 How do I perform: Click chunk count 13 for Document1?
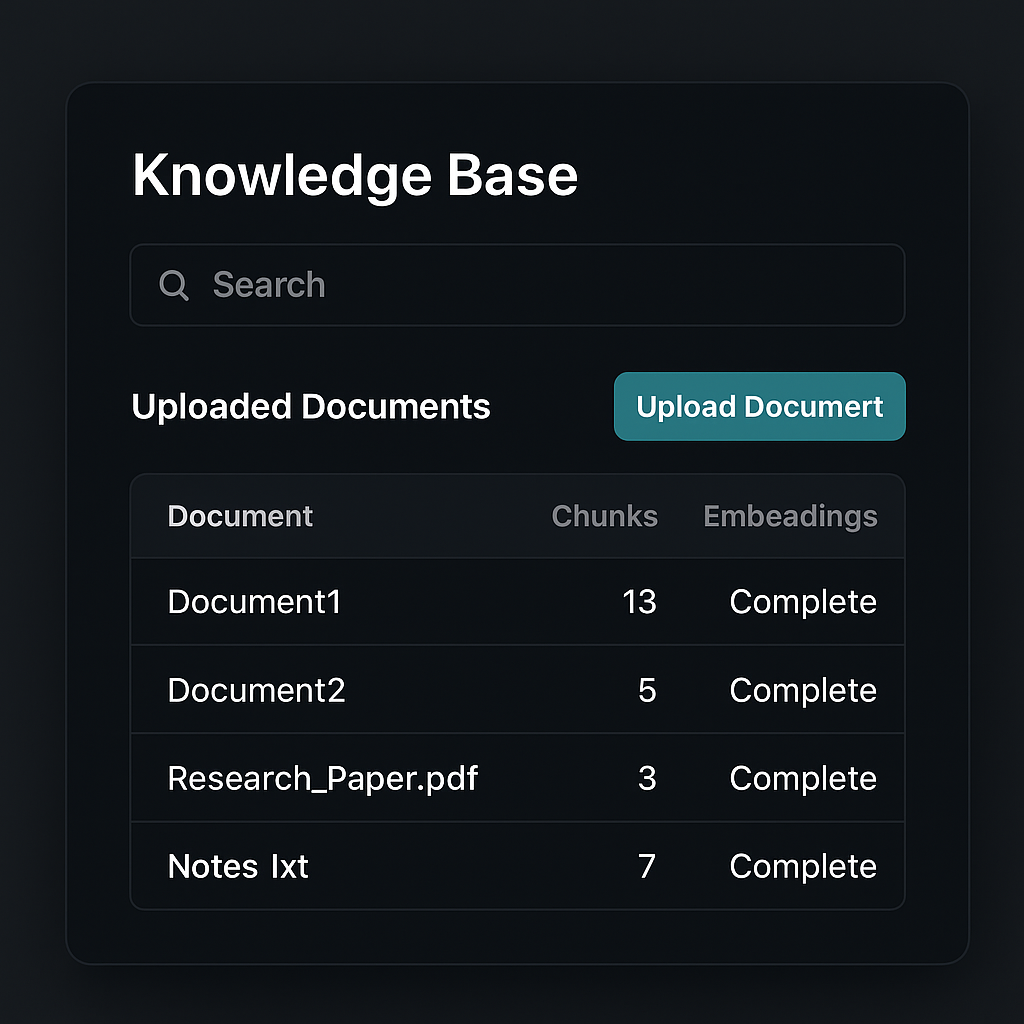click(x=639, y=601)
